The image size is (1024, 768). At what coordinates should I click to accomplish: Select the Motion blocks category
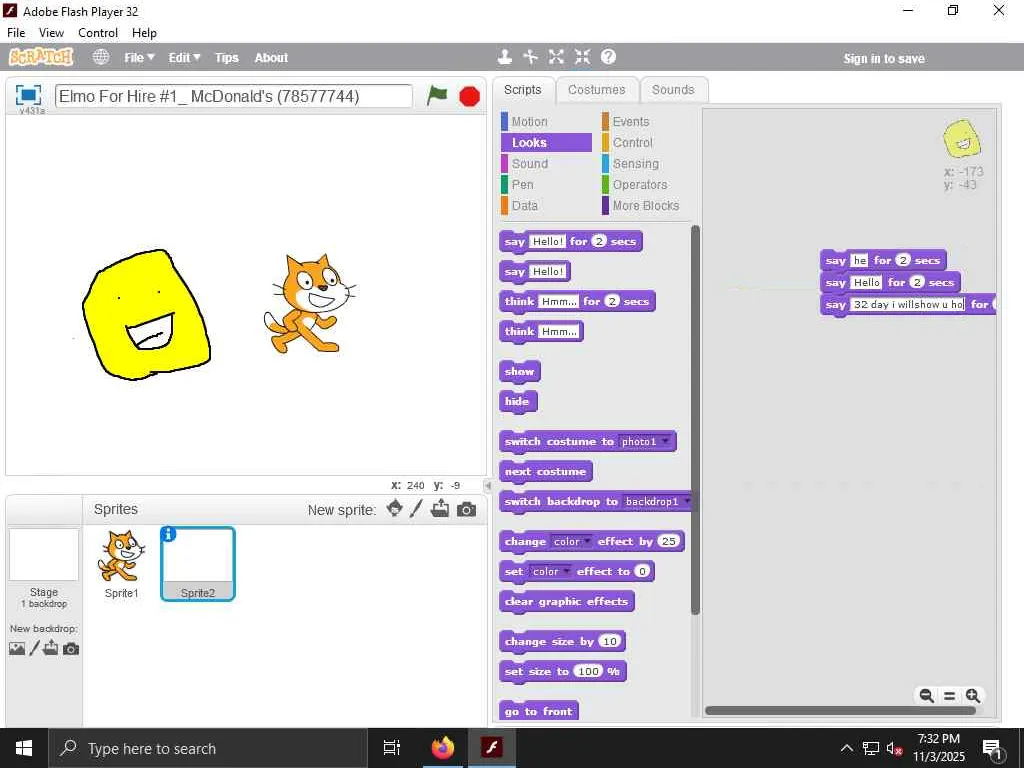point(546,121)
